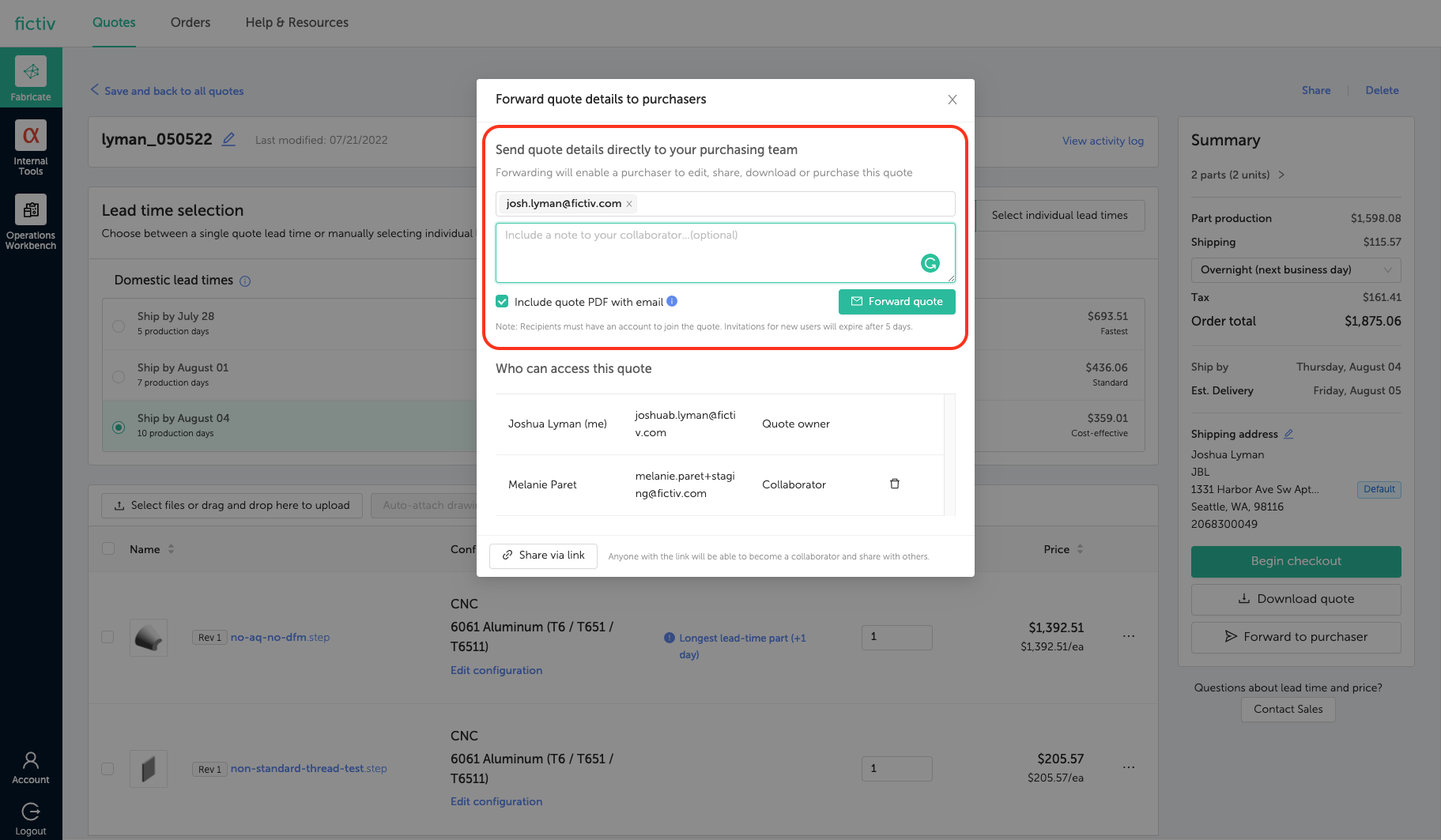Toggle Include quote PDF with email checkbox
Screen dimensions: 1441x840
[x=502, y=301]
